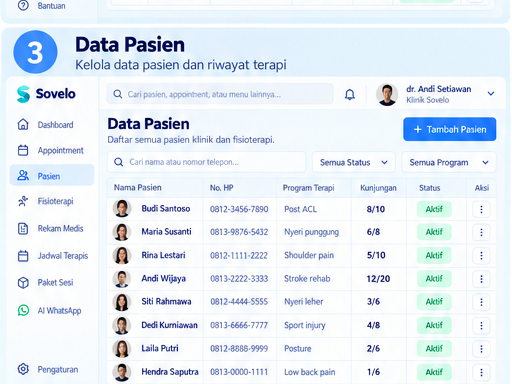Click the Nyeri leher program cell
512x384 pixels.
click(x=304, y=302)
